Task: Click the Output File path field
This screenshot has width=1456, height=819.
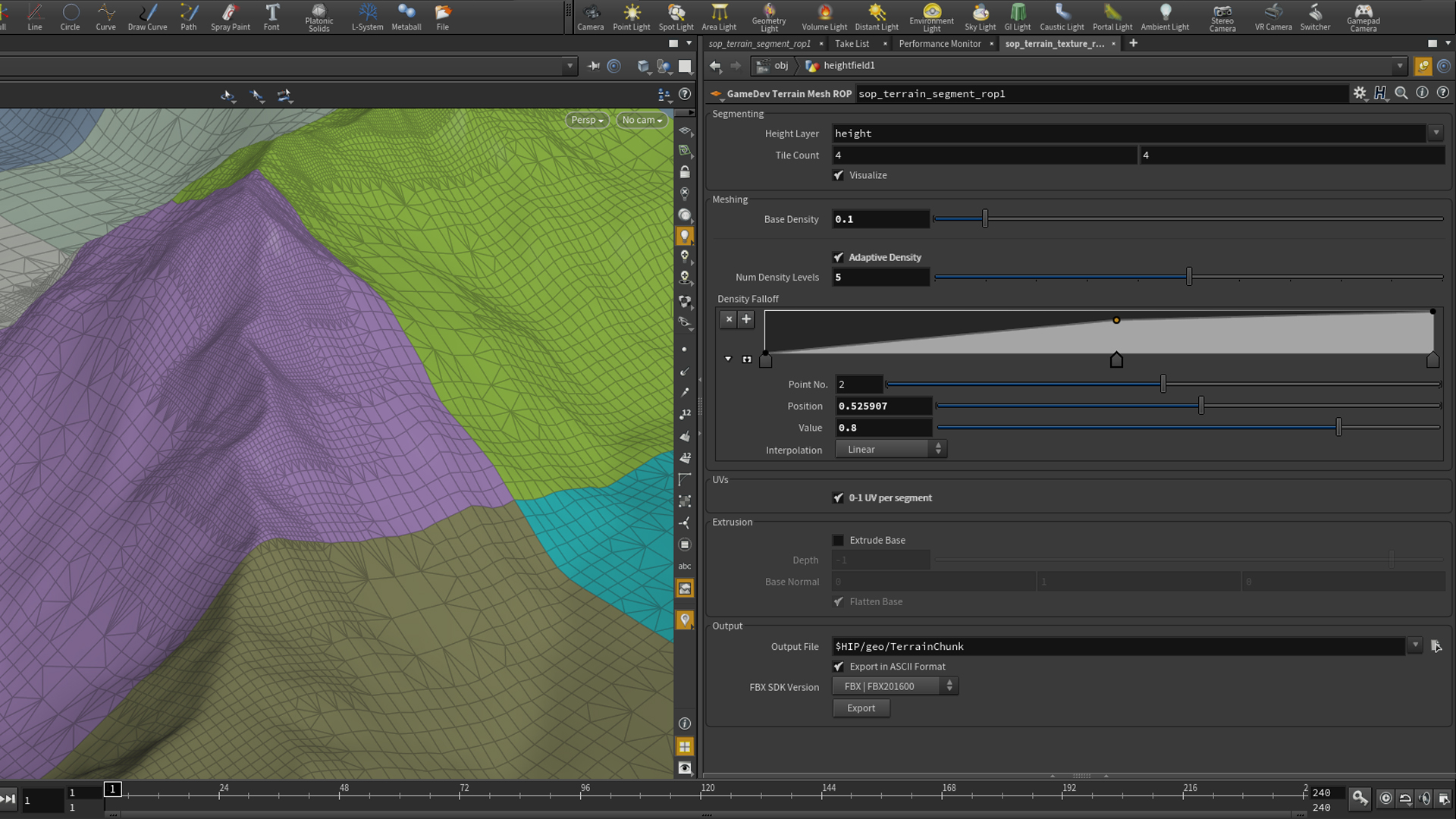Action: [1062, 646]
